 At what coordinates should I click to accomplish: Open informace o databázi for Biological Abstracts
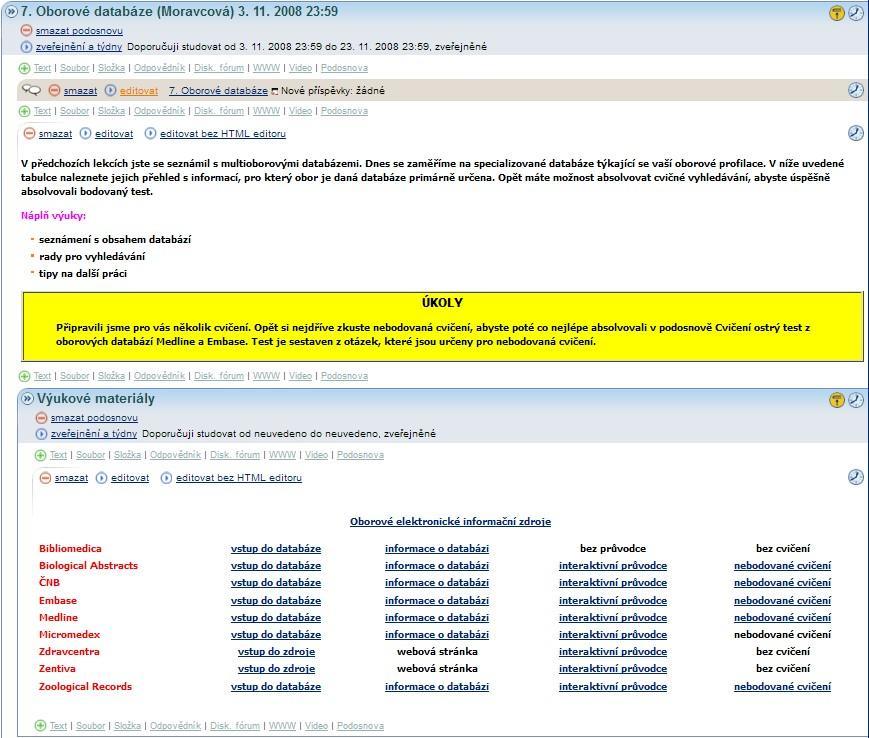(x=437, y=566)
